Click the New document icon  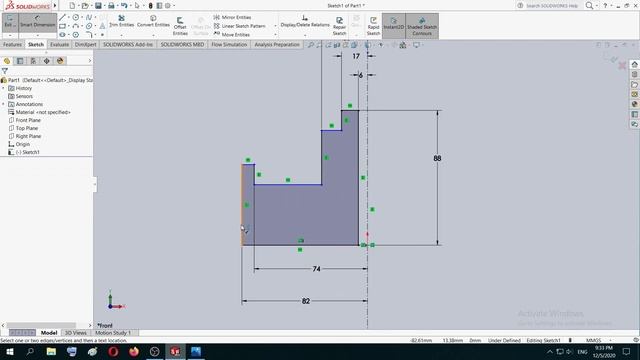(x=72, y=6)
